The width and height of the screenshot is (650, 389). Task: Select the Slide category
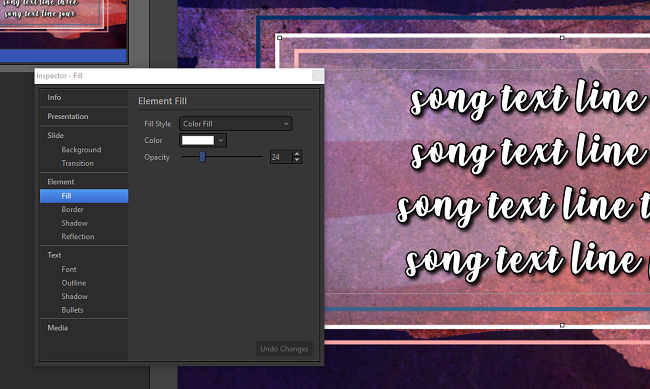pos(84,136)
